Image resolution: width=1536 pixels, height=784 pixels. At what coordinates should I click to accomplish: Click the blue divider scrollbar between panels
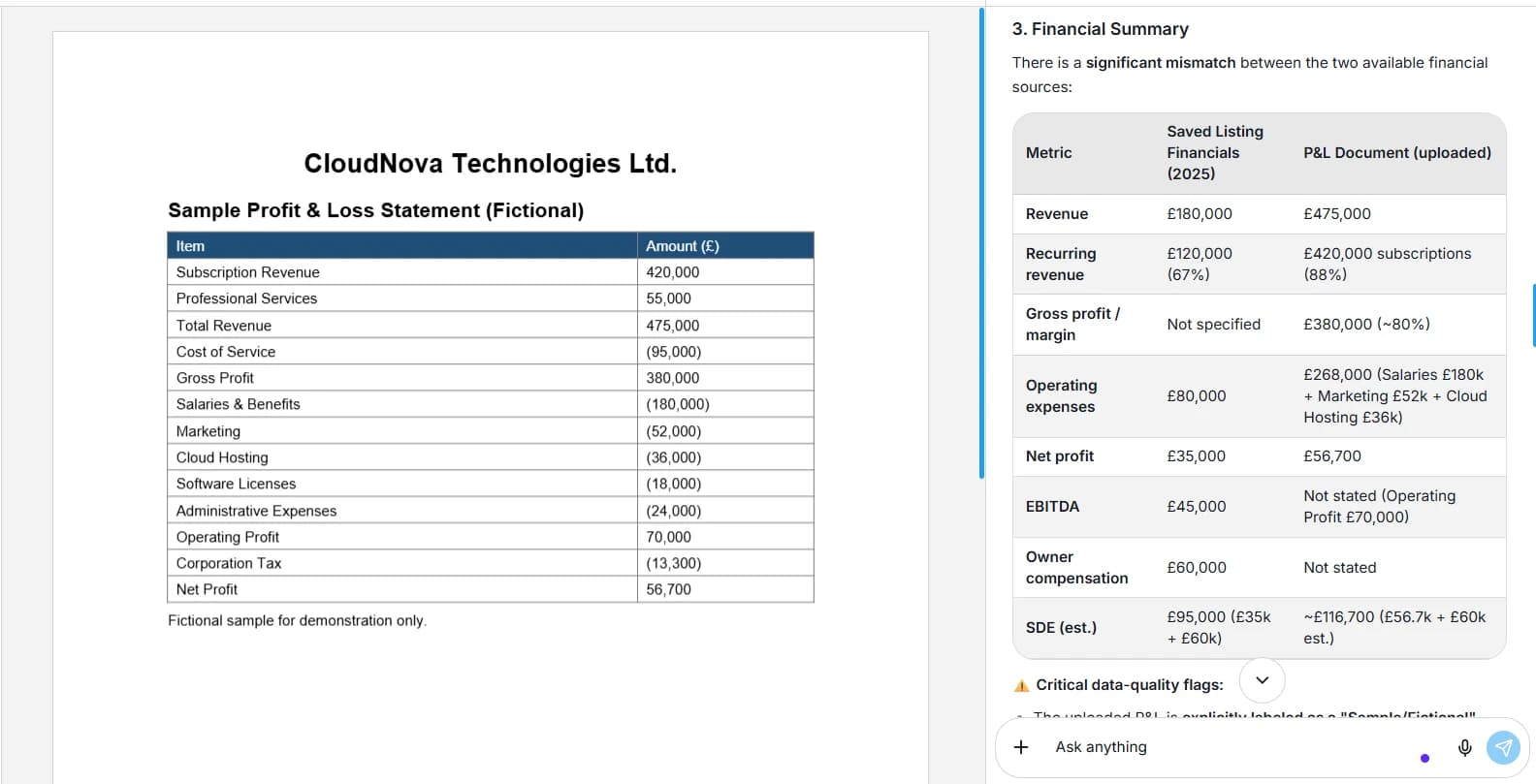pyautogui.click(x=981, y=242)
